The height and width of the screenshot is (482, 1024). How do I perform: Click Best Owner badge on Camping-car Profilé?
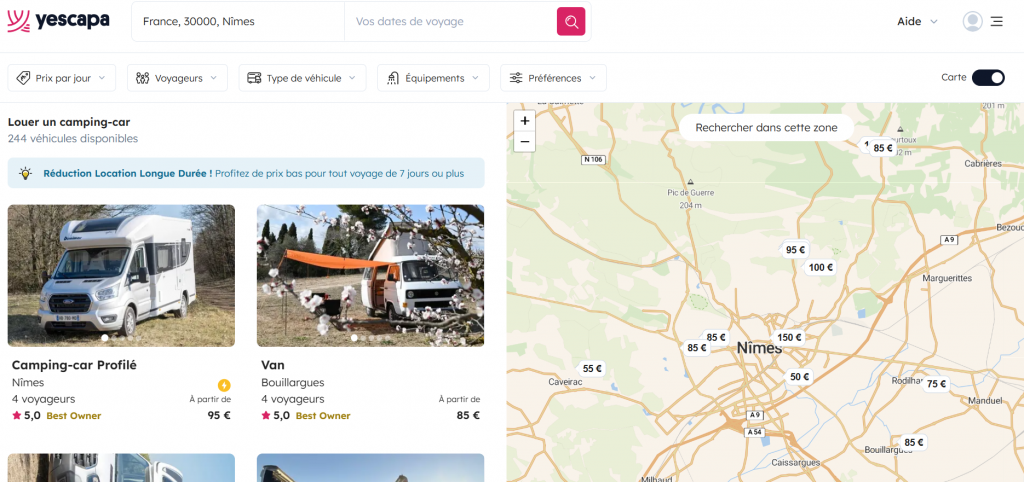74,416
